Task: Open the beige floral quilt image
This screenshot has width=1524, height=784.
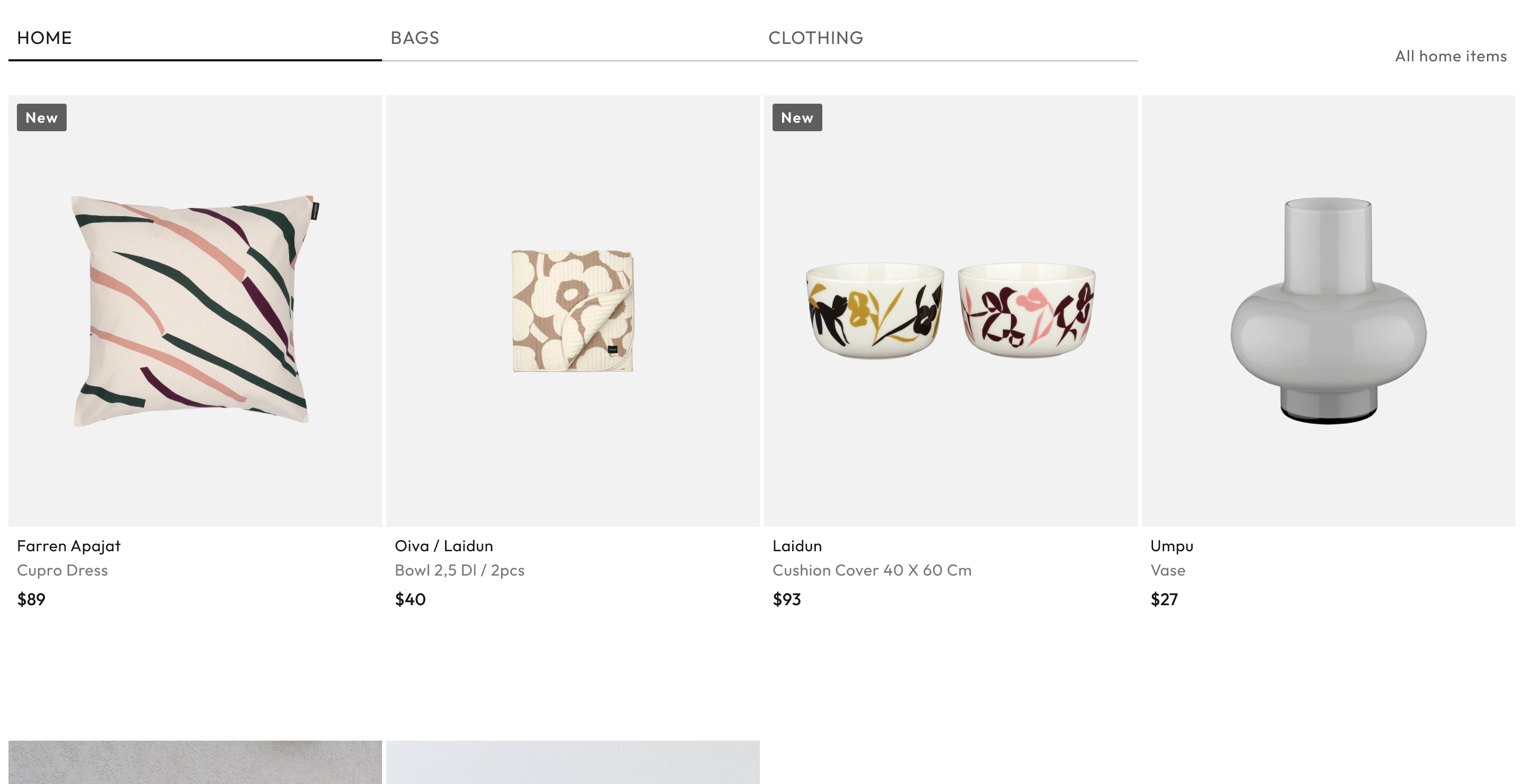Action: click(573, 311)
